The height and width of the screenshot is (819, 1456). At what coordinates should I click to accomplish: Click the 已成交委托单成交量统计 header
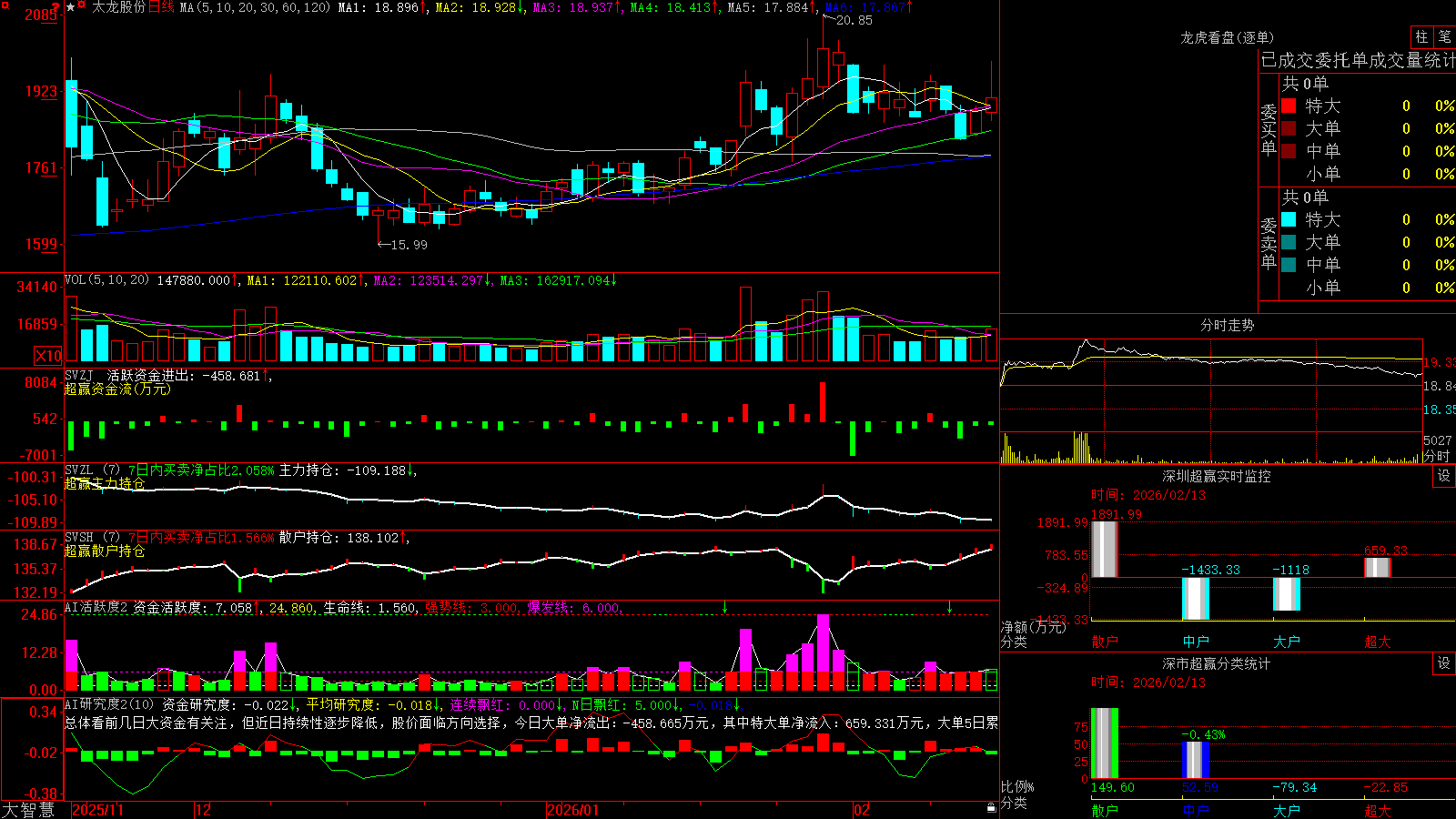tap(1359, 60)
